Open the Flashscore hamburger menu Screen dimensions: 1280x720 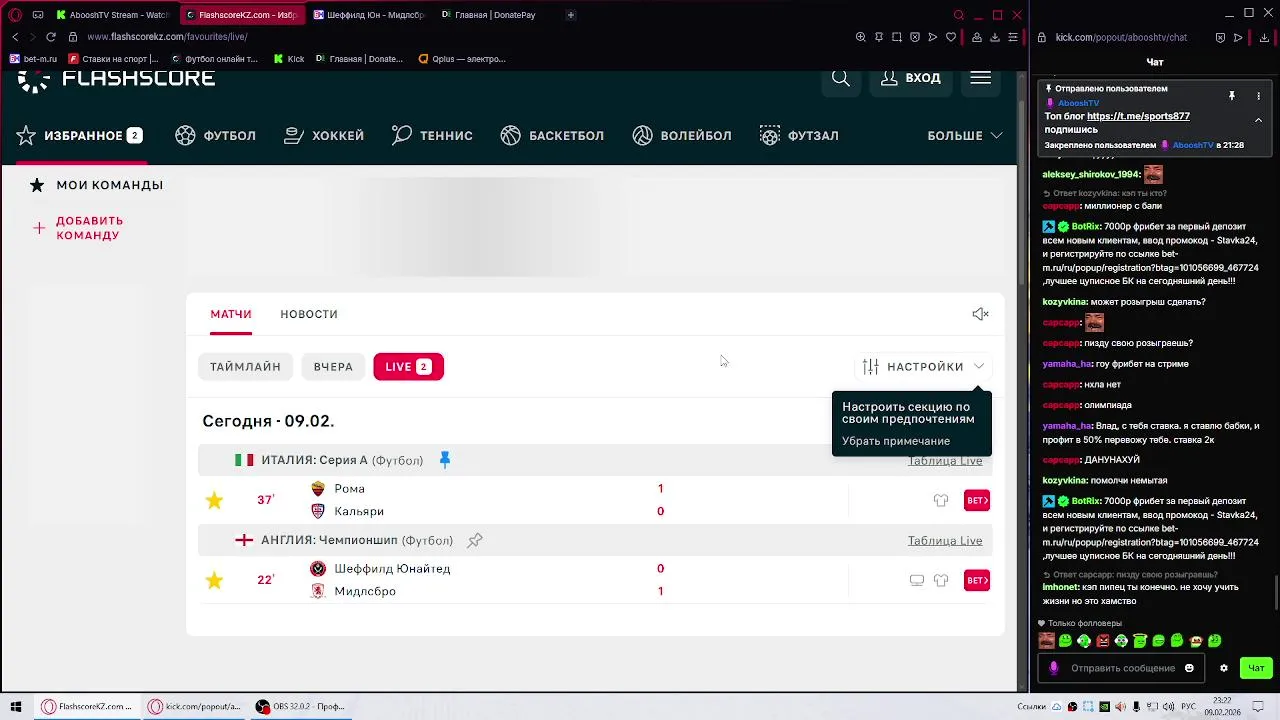tap(980, 78)
